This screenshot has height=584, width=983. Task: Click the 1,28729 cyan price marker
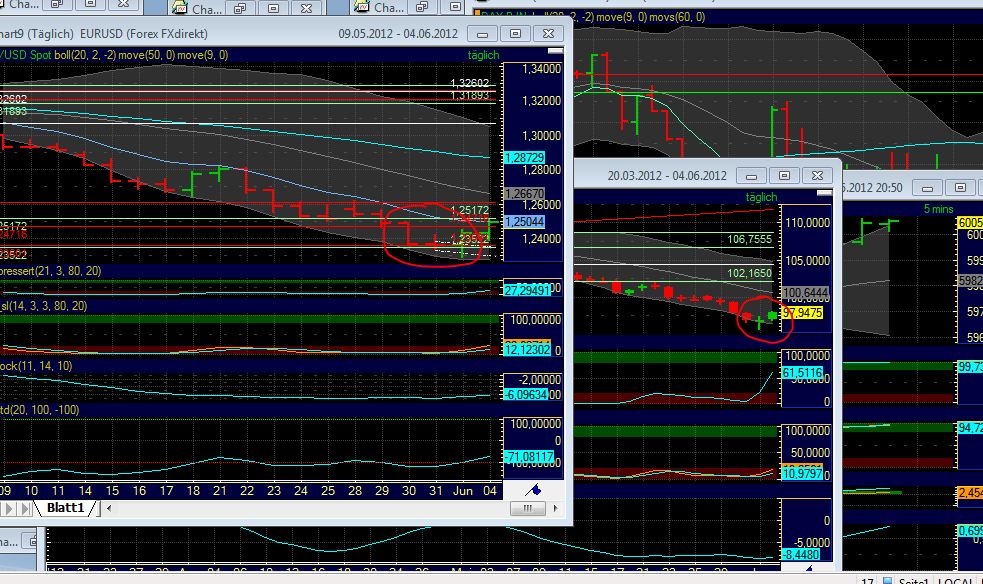click(x=524, y=158)
